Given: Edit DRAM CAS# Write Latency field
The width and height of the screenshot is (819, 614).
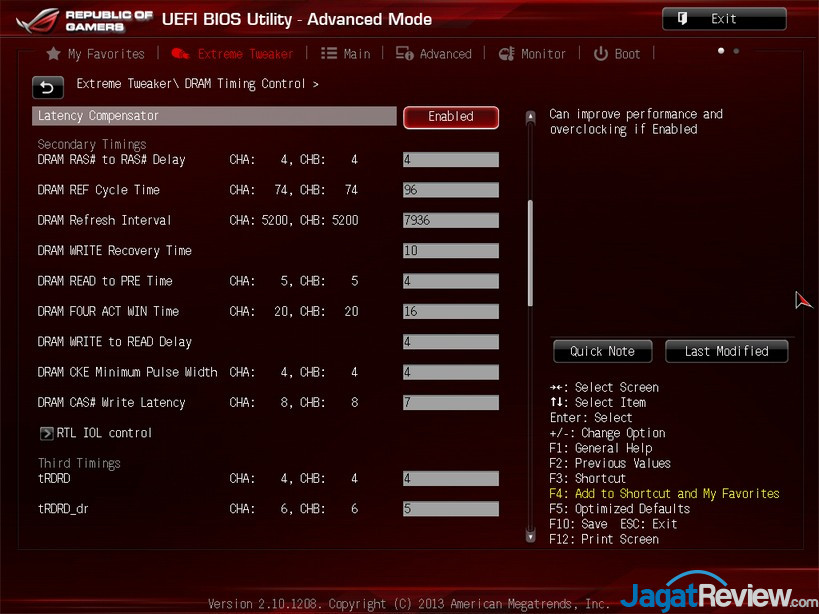Looking at the screenshot, I should 451,403.
